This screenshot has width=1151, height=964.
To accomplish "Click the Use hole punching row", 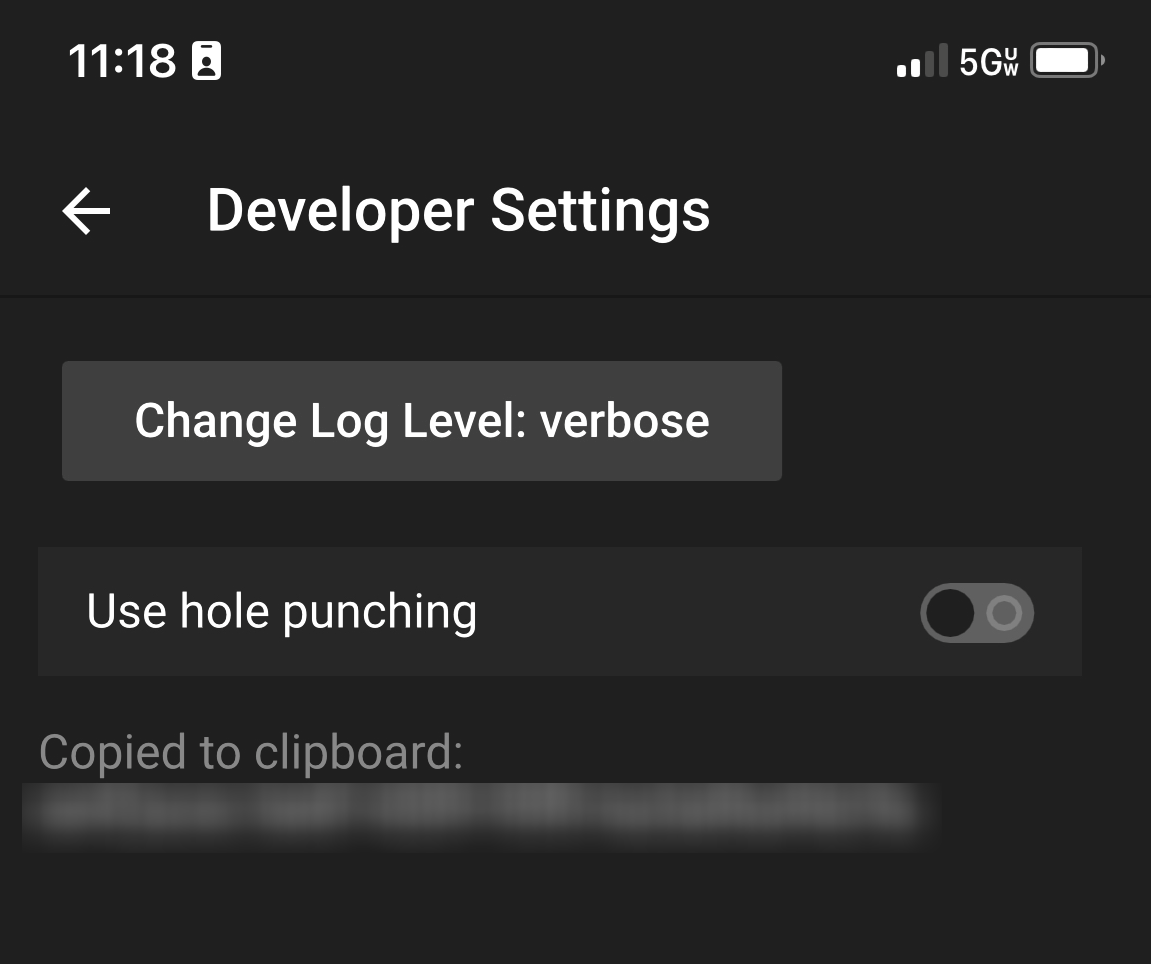I will [x=560, y=611].
